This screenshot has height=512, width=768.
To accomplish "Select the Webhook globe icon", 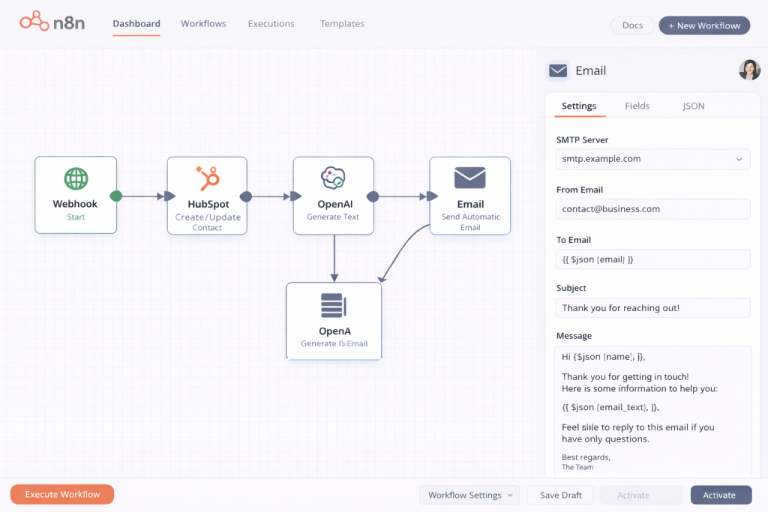I will pos(76,179).
